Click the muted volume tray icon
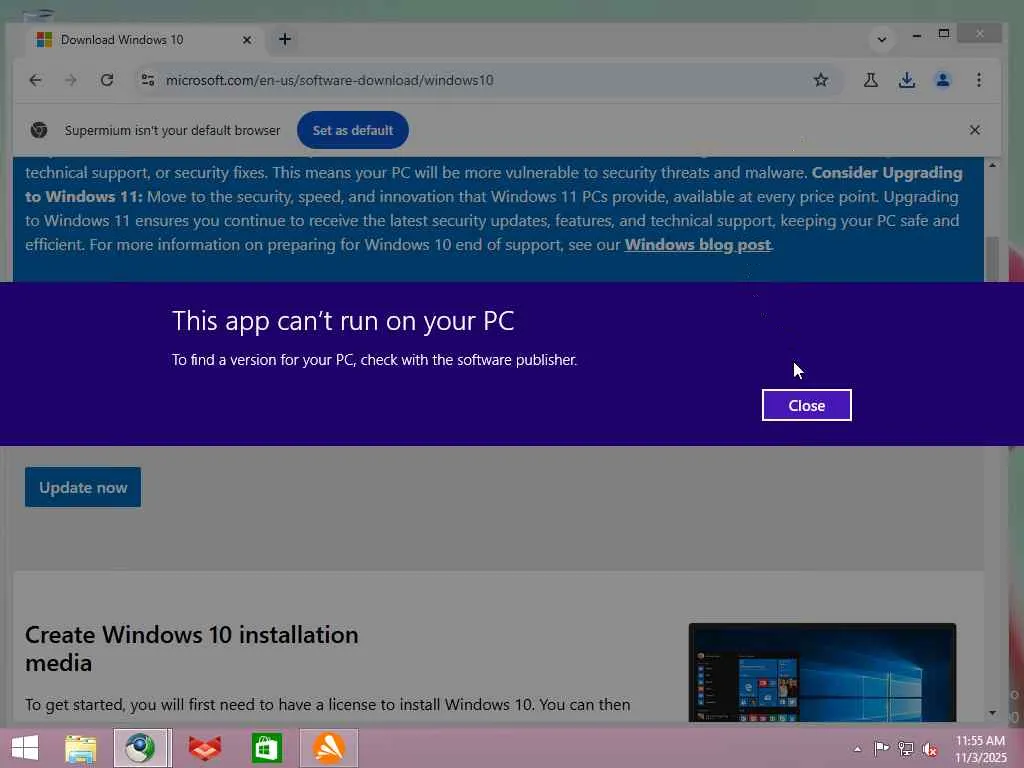This screenshot has width=1024, height=768. (x=930, y=749)
